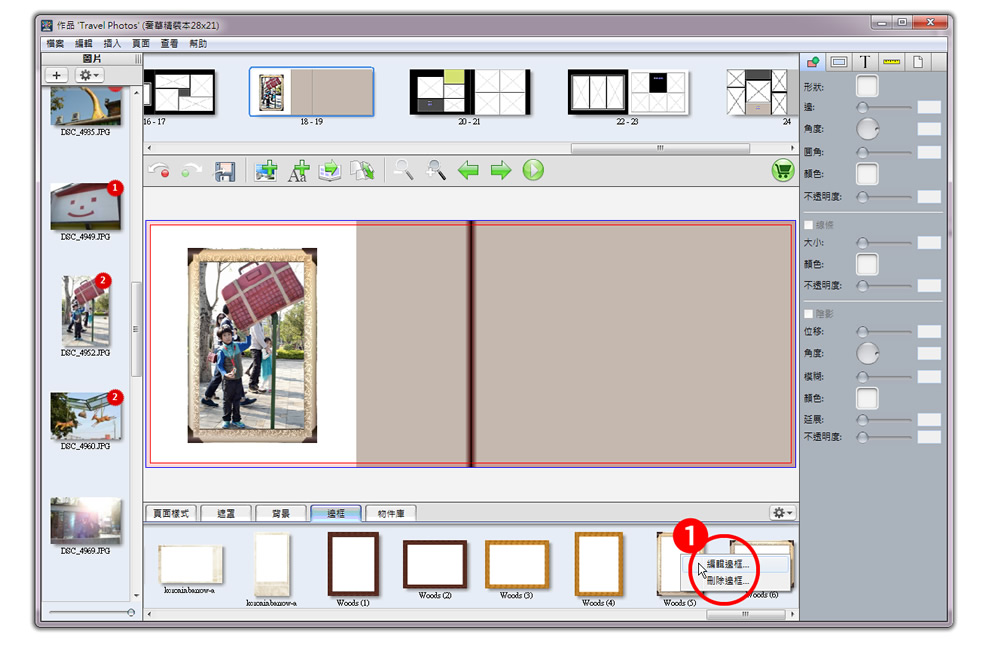Switch to the 背景 tab
Image resolution: width=992 pixels, height=645 pixels.
coord(280,513)
